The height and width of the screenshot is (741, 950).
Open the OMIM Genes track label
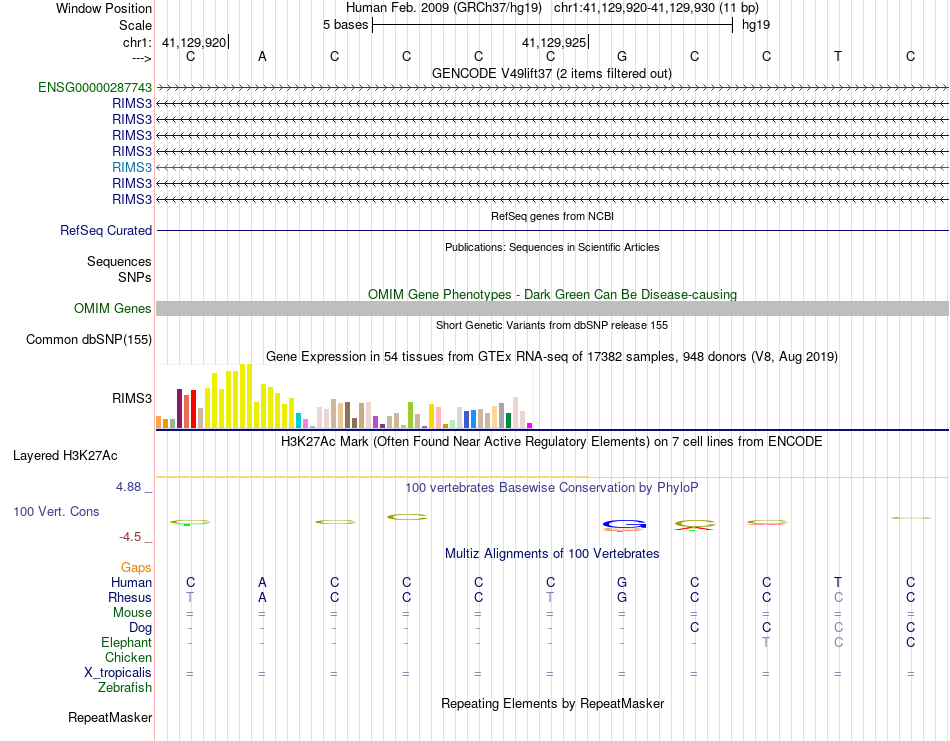(113, 308)
